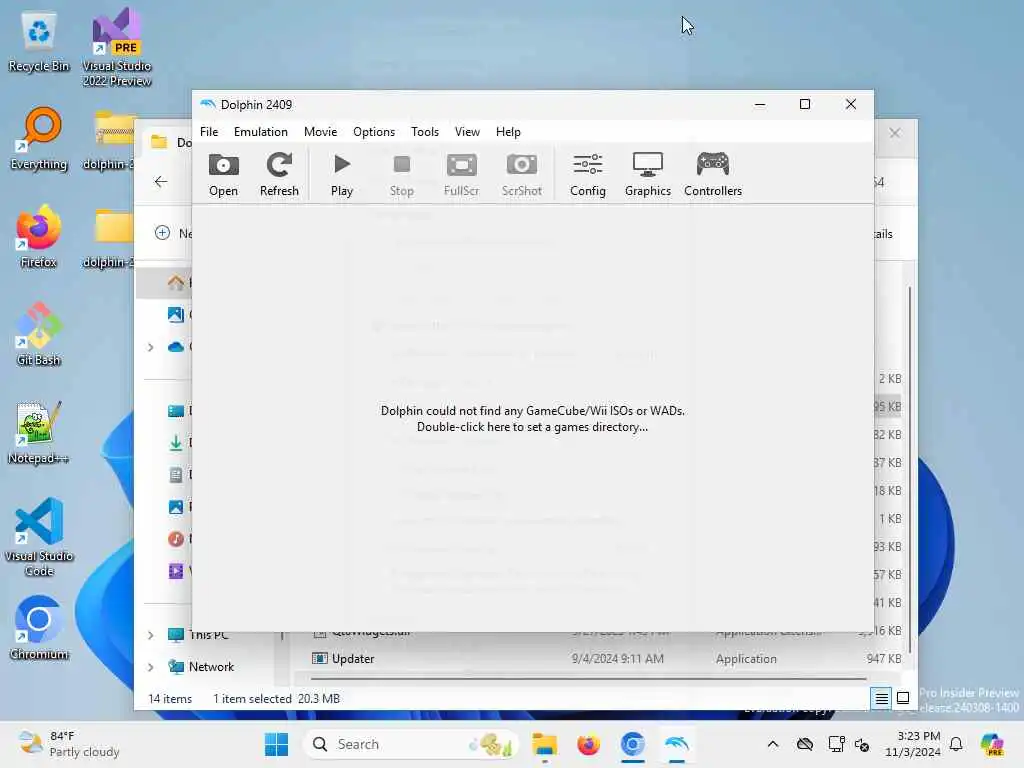The width and height of the screenshot is (1024, 768).
Task: Expand the OneDrive cloud tree node
Action: pyautogui.click(x=151, y=347)
